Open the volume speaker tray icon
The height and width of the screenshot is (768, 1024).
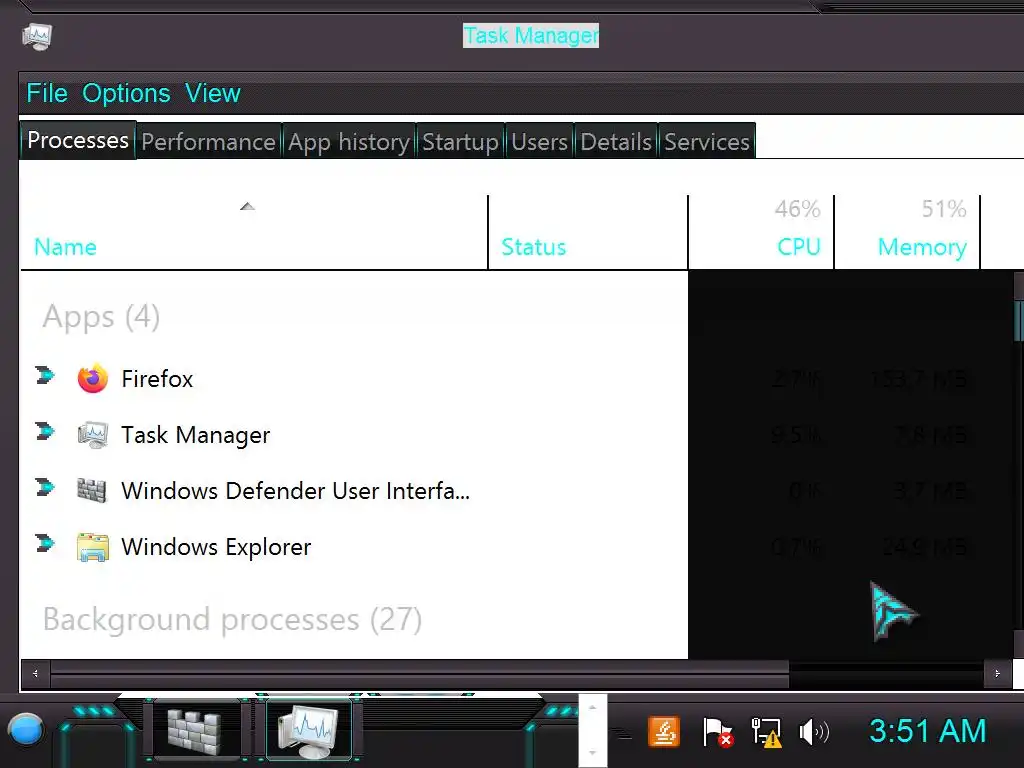(x=814, y=732)
